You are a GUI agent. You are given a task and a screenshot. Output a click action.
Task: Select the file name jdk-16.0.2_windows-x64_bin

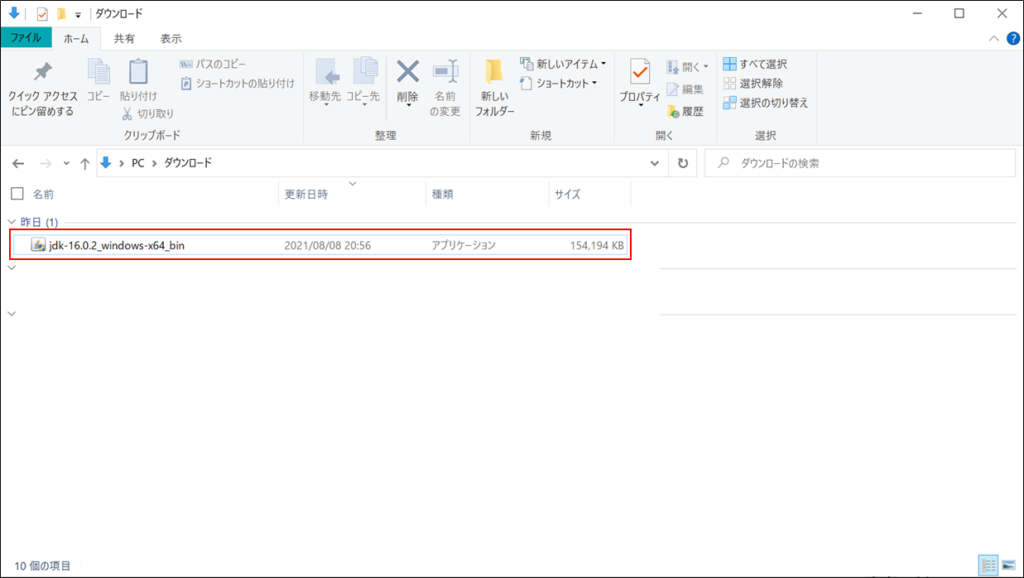pyautogui.click(x=117, y=246)
